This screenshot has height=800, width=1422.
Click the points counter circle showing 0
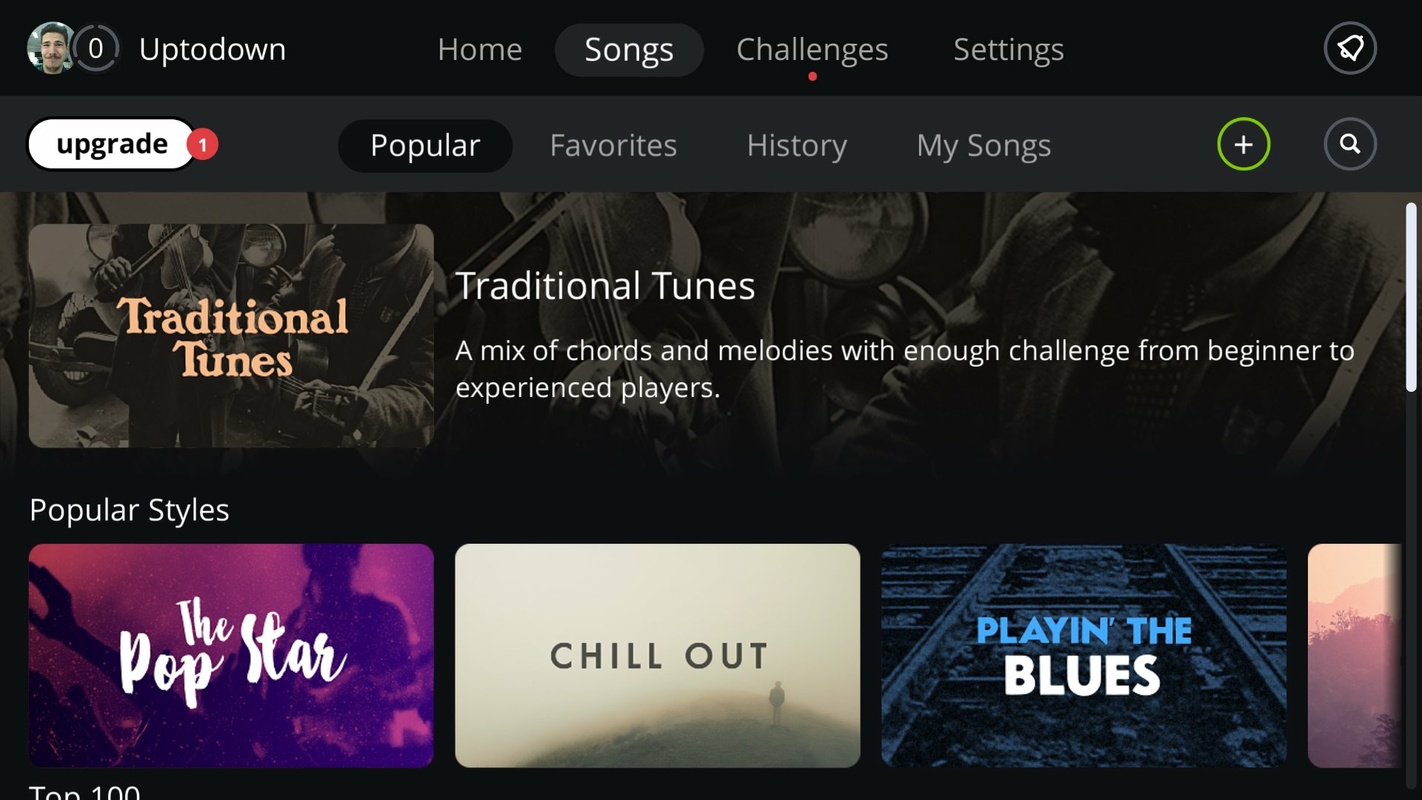point(96,48)
